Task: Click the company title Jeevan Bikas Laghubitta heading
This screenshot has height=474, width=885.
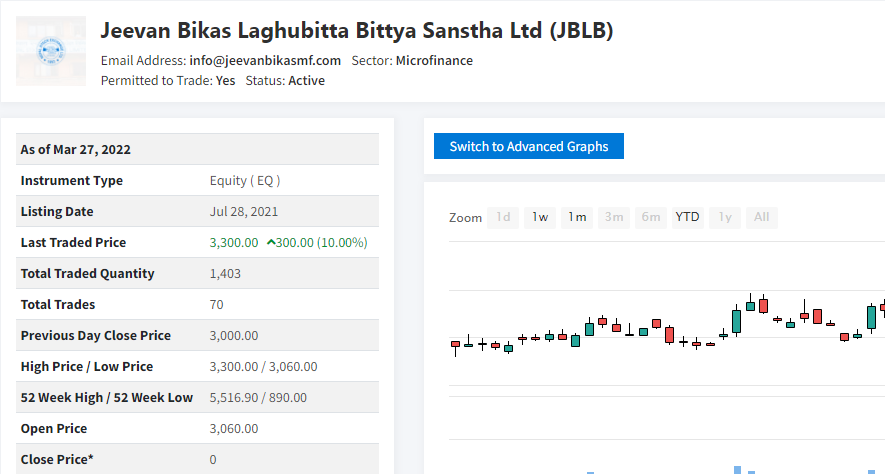Action: click(x=357, y=30)
